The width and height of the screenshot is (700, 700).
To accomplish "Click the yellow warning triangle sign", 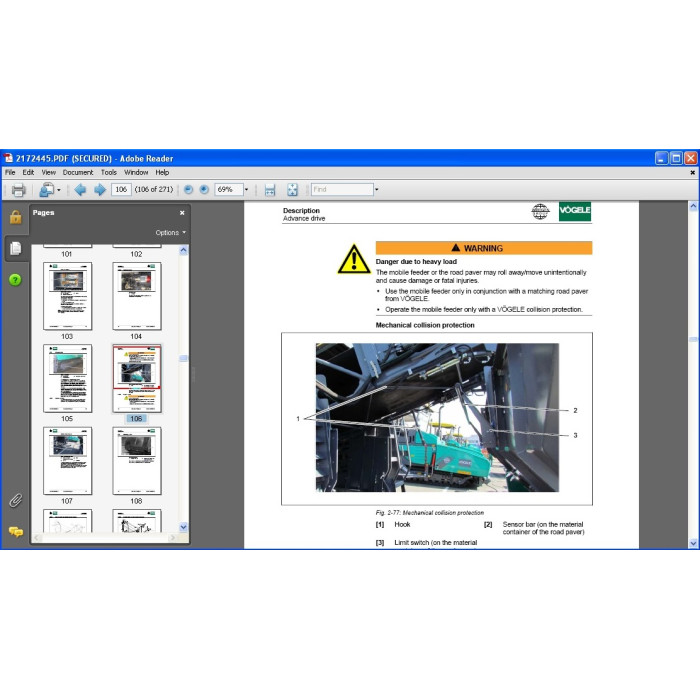I will point(354,259).
